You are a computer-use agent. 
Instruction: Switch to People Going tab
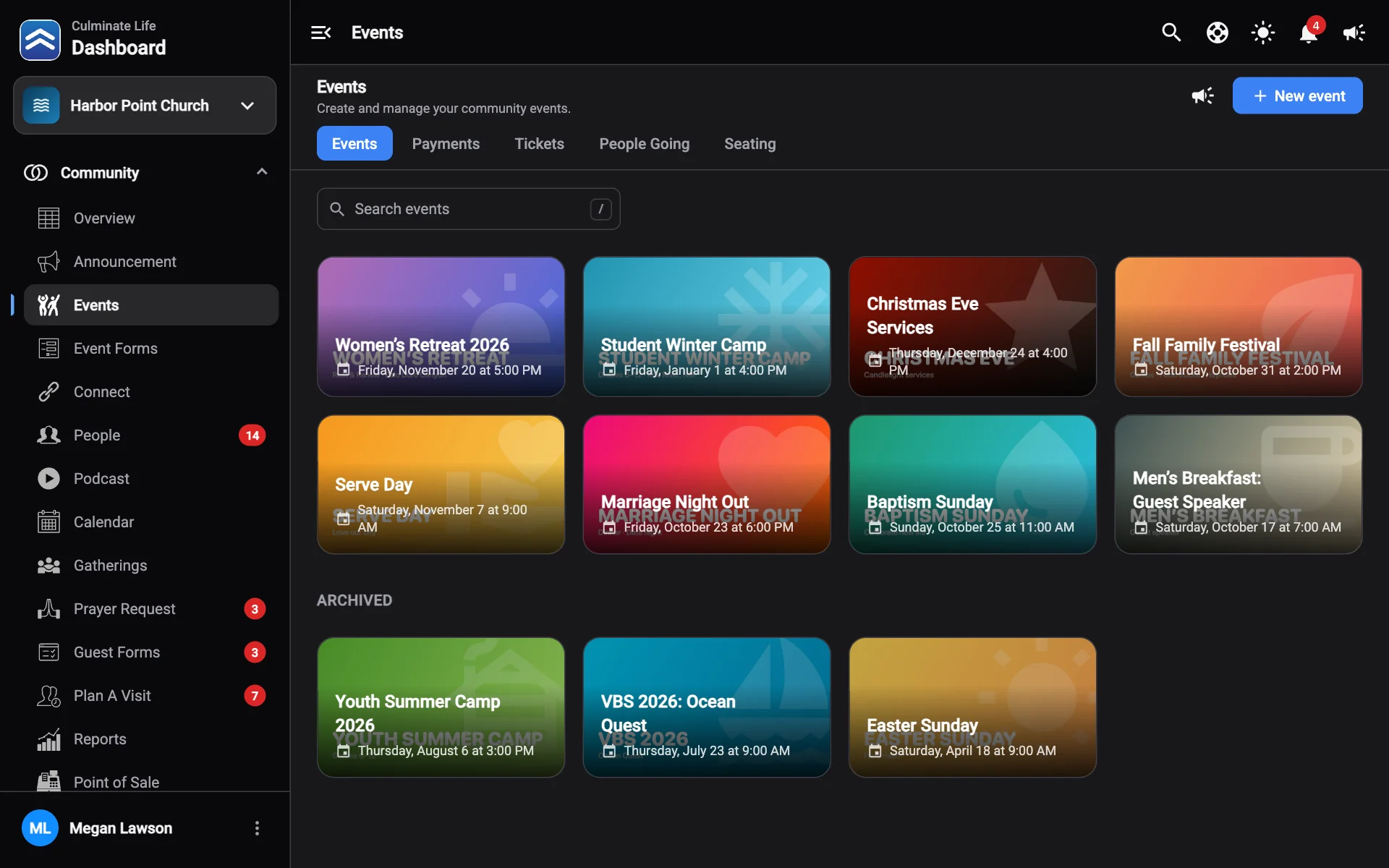tap(644, 143)
